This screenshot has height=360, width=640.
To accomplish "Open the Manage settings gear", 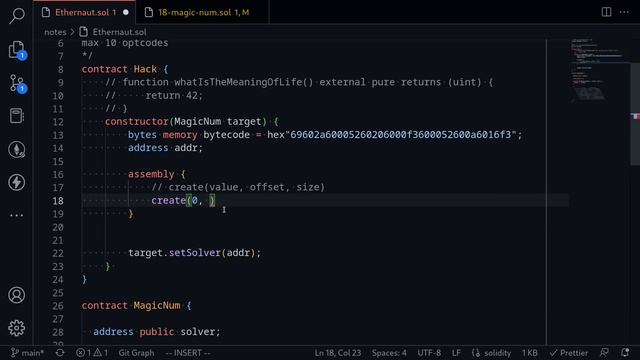I will coord(17,328).
